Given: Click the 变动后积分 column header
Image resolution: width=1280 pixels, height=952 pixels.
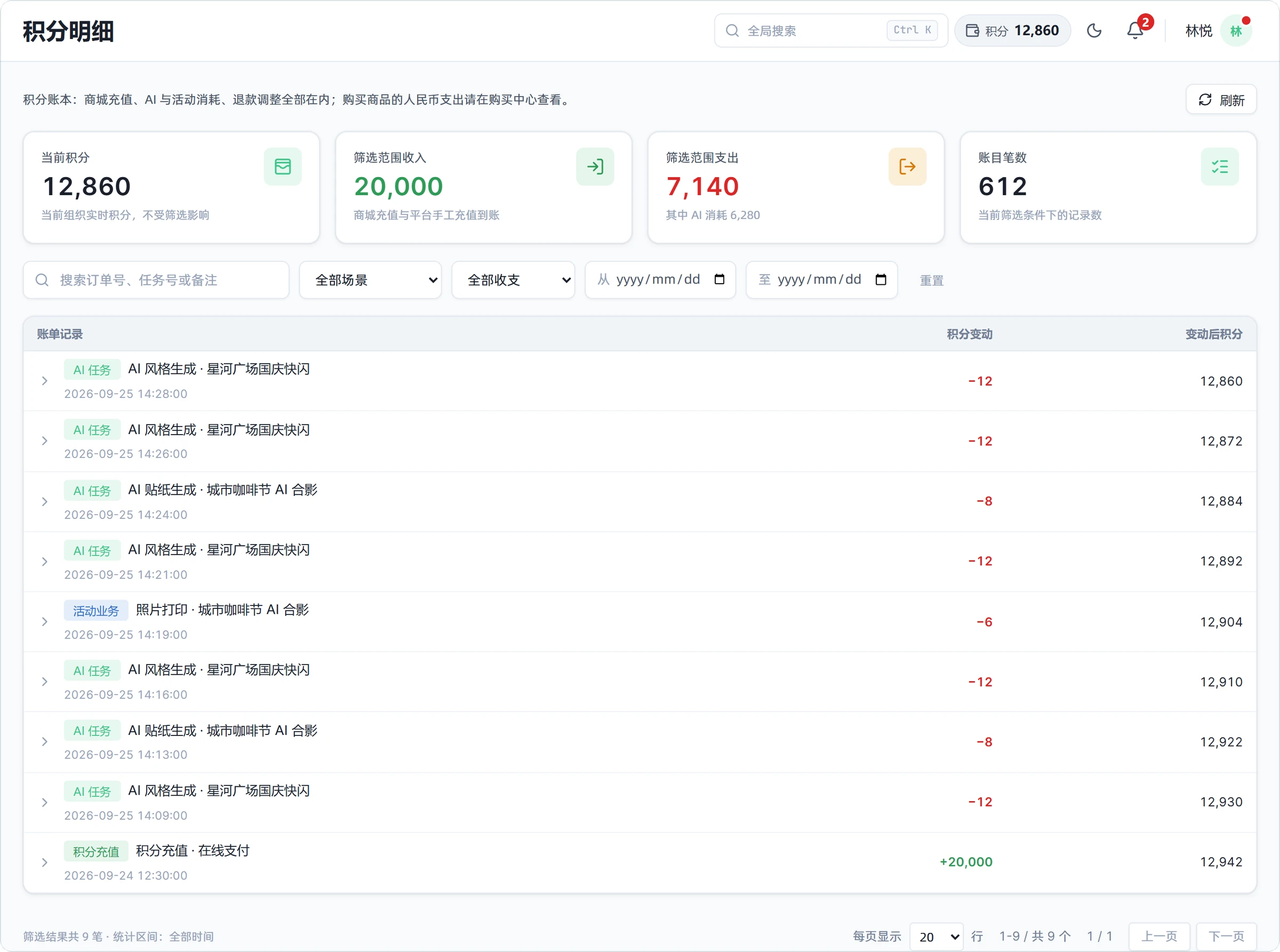Looking at the screenshot, I should (1214, 334).
